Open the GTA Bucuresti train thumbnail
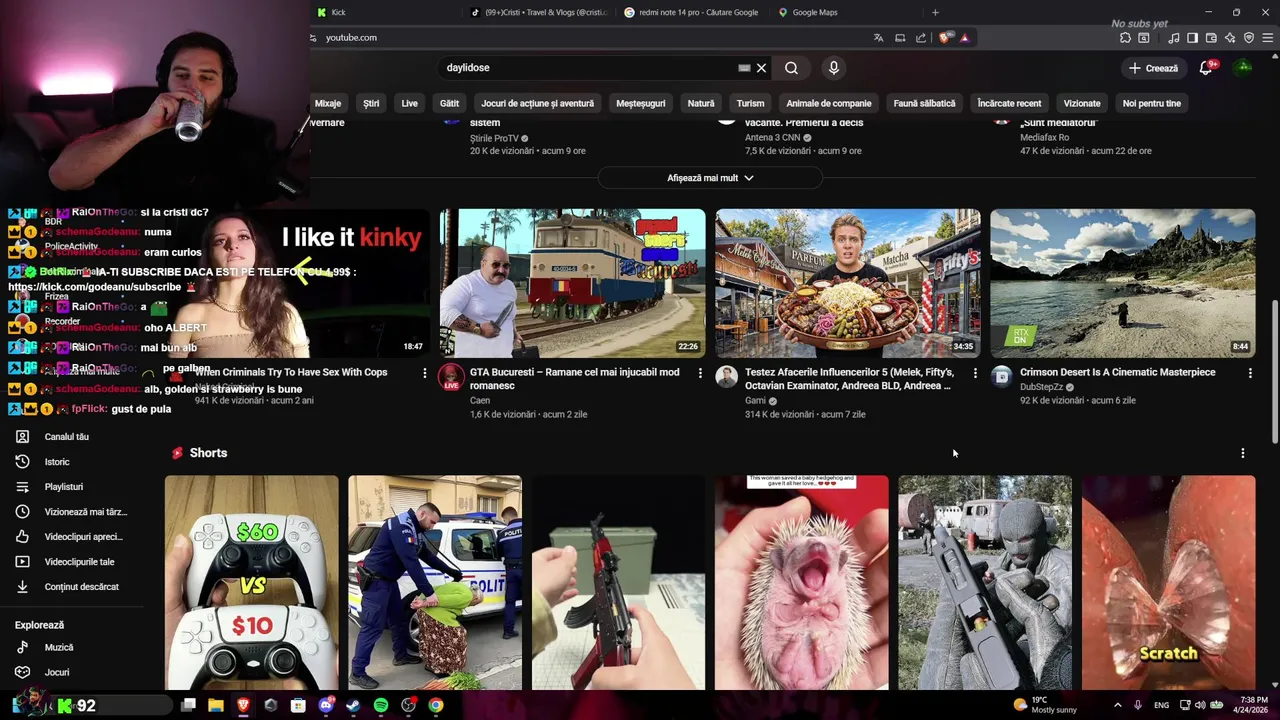 [573, 283]
